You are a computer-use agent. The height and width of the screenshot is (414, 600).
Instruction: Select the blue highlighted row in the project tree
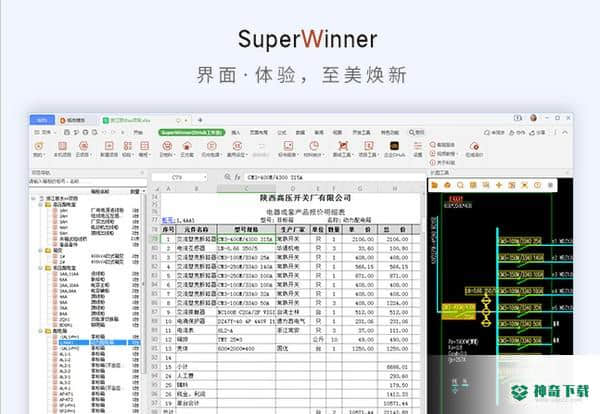99,343
